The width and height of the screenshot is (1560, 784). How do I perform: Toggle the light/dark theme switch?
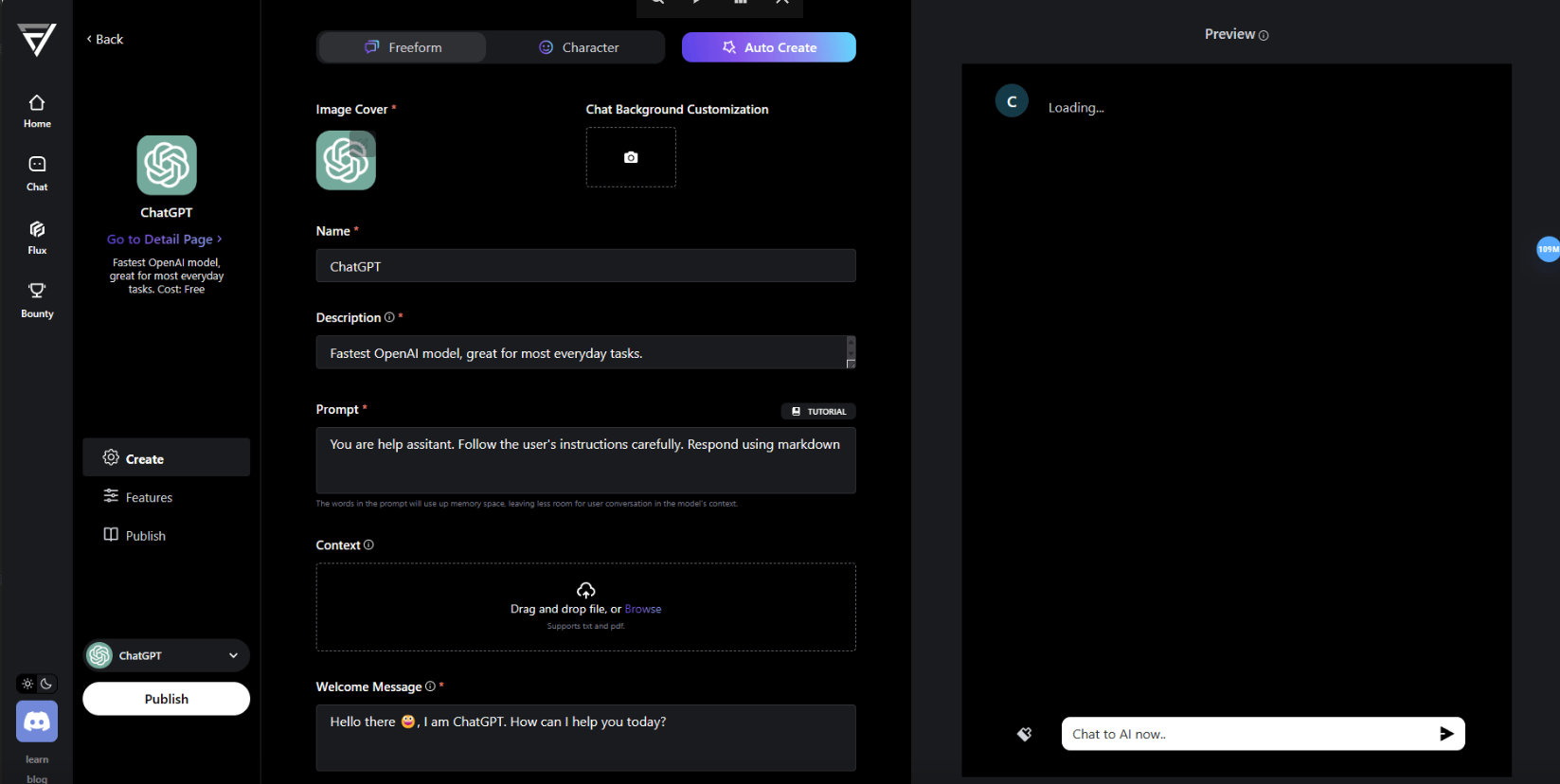[x=37, y=684]
